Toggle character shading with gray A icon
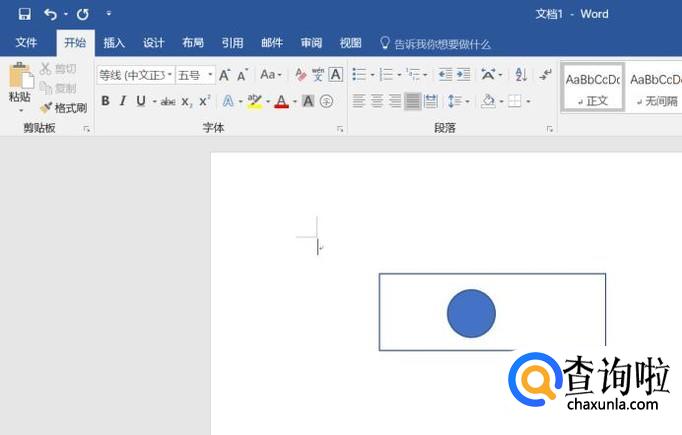The image size is (682, 435). (308, 101)
